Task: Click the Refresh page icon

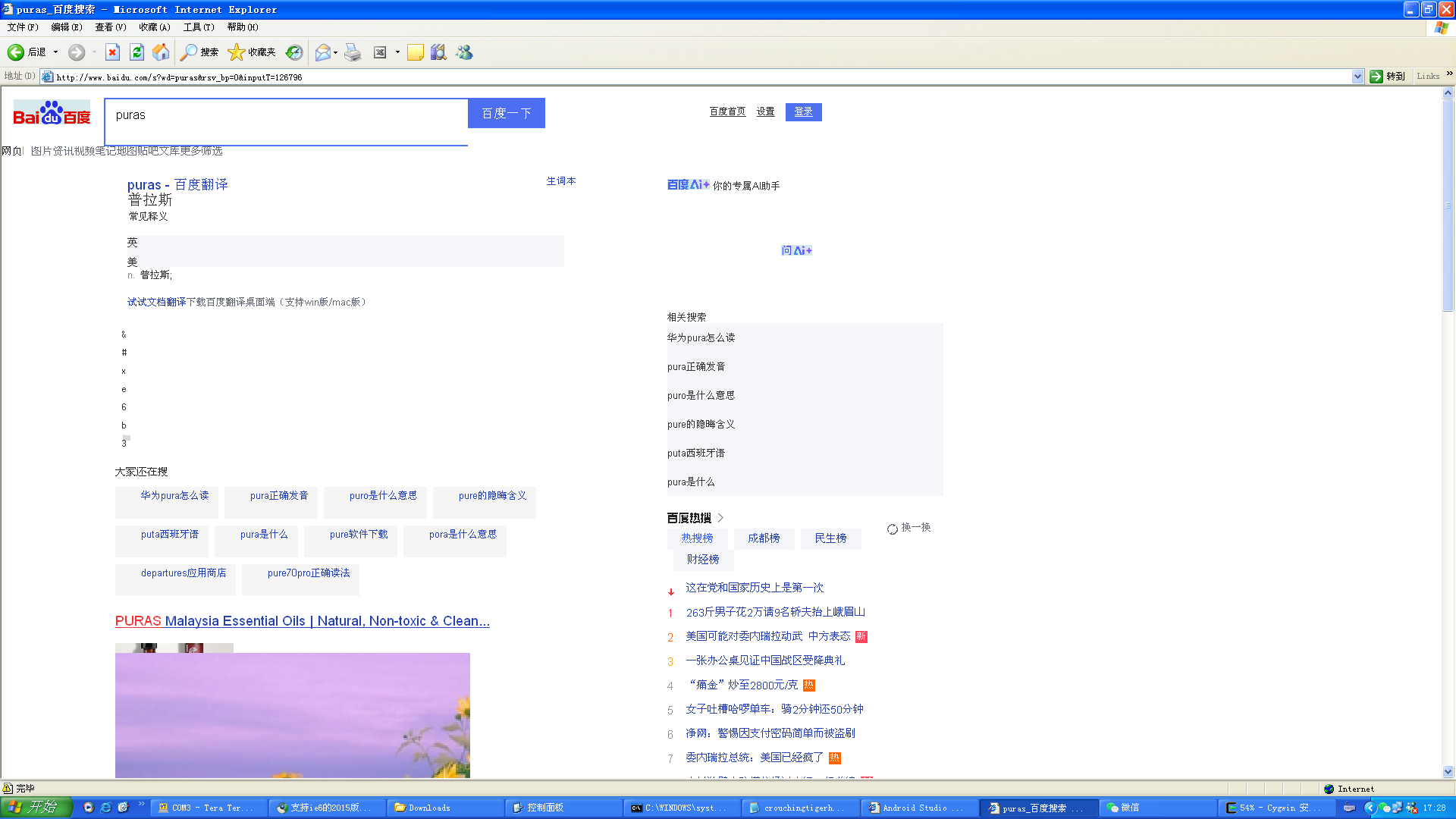Action: (136, 52)
